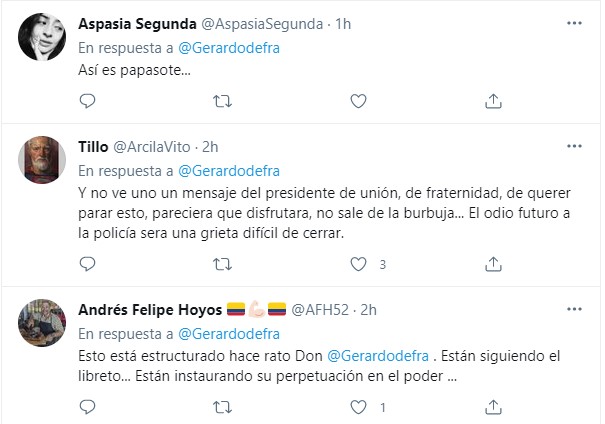
Task: Share Tillo's tweet
Action: (493, 264)
